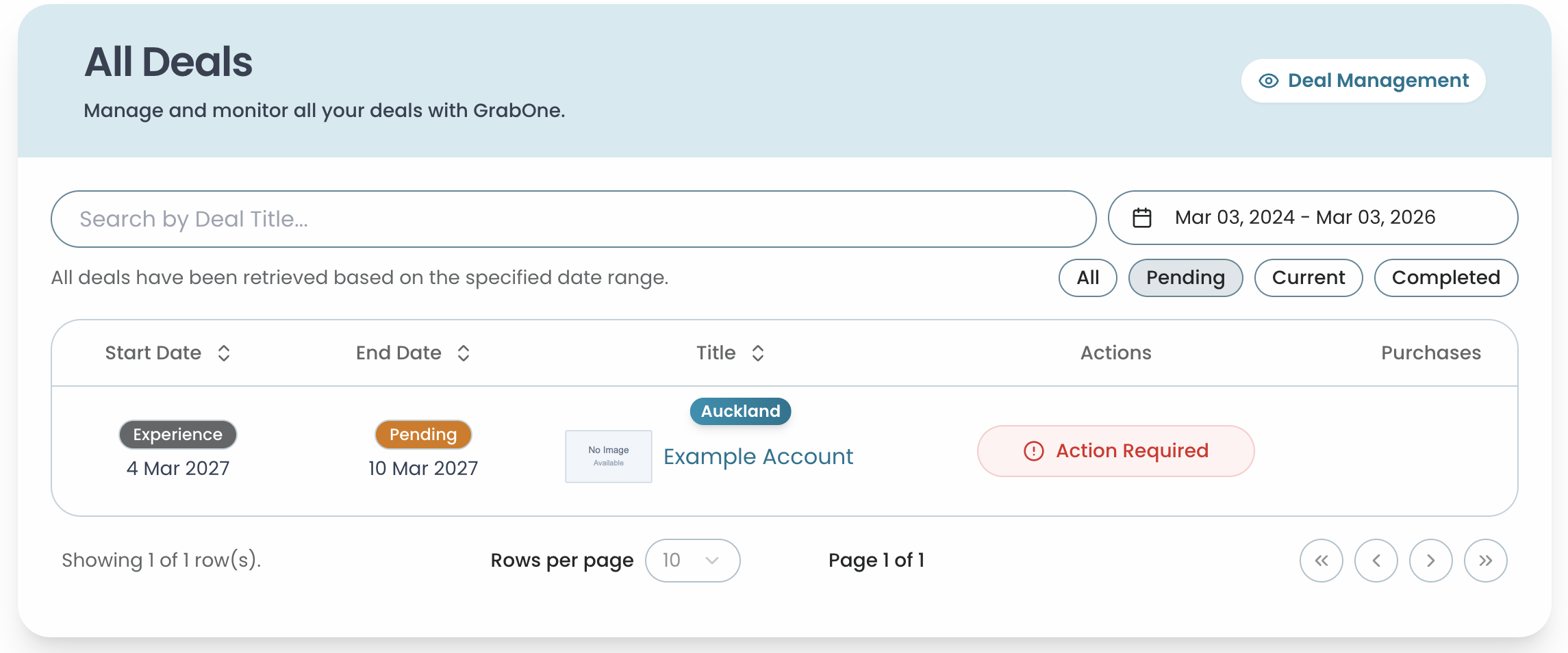Open the date range picker
The width and height of the screenshot is (1568, 653).
(1312, 218)
